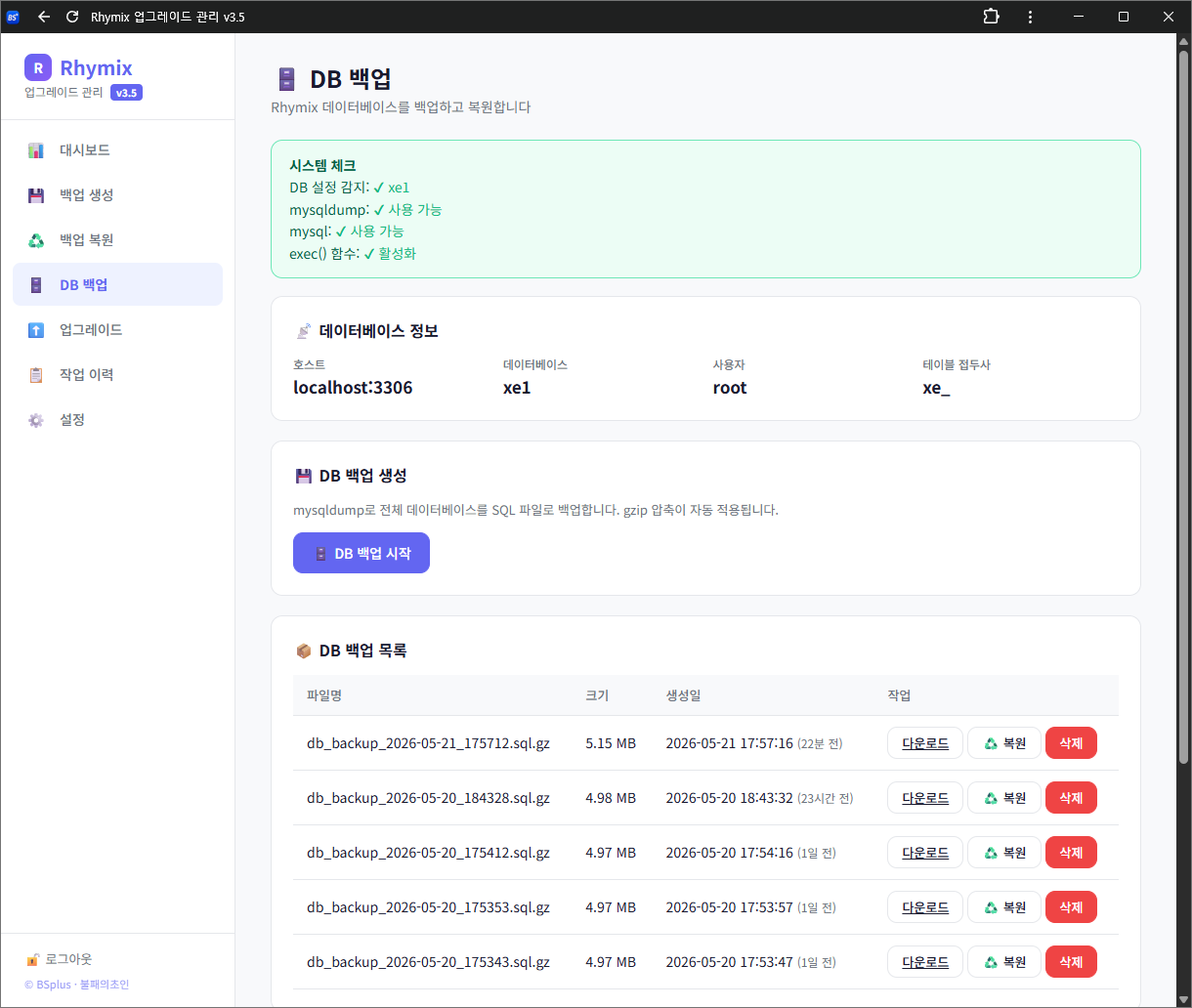This screenshot has height=1008, width=1192.
Task: Click the exec() 함수 활성화 status line
Action: 353,254
